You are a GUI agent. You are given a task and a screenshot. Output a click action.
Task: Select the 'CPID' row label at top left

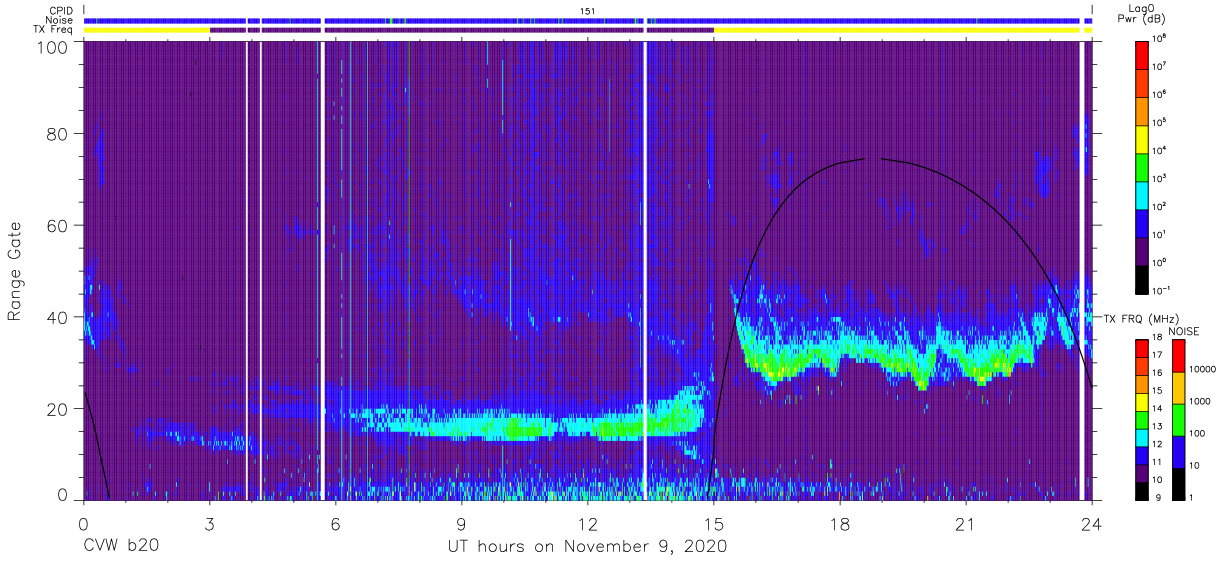[60, 10]
